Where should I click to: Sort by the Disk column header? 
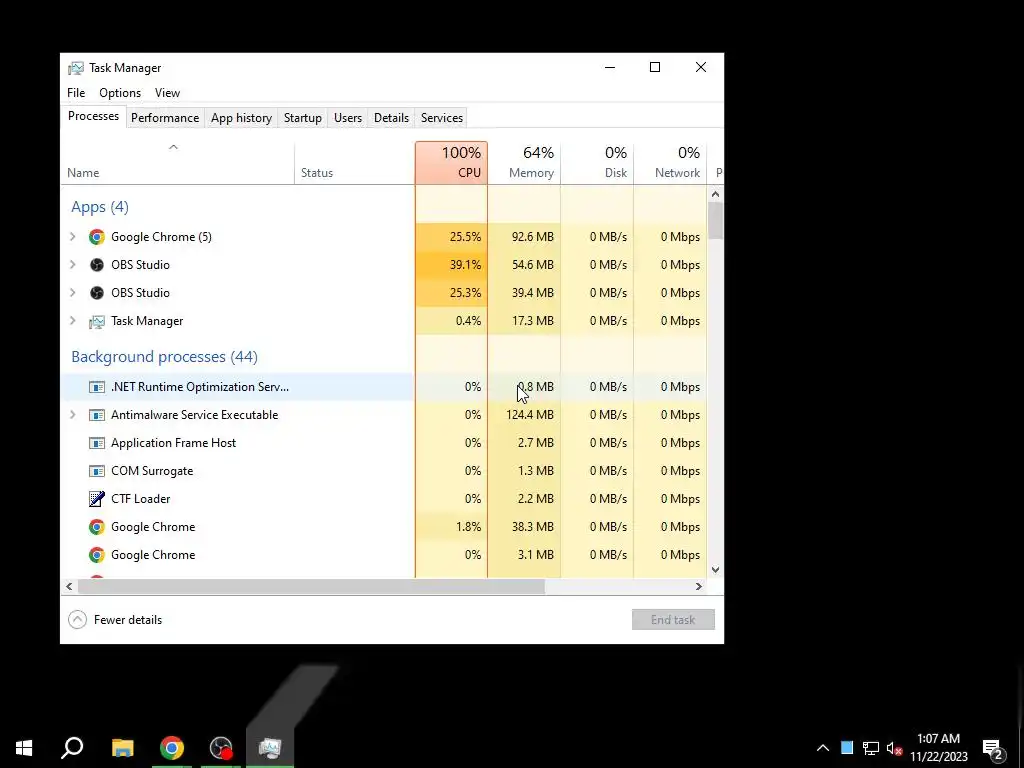[x=597, y=163]
